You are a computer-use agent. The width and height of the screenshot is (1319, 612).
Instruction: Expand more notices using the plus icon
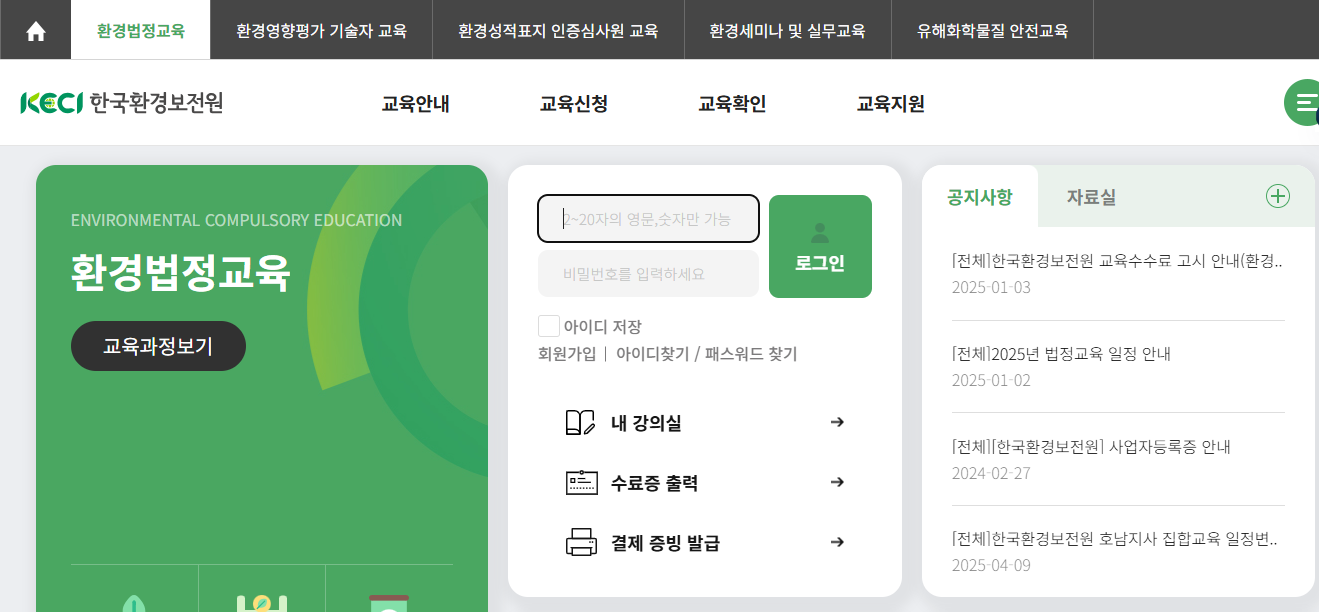point(1277,196)
